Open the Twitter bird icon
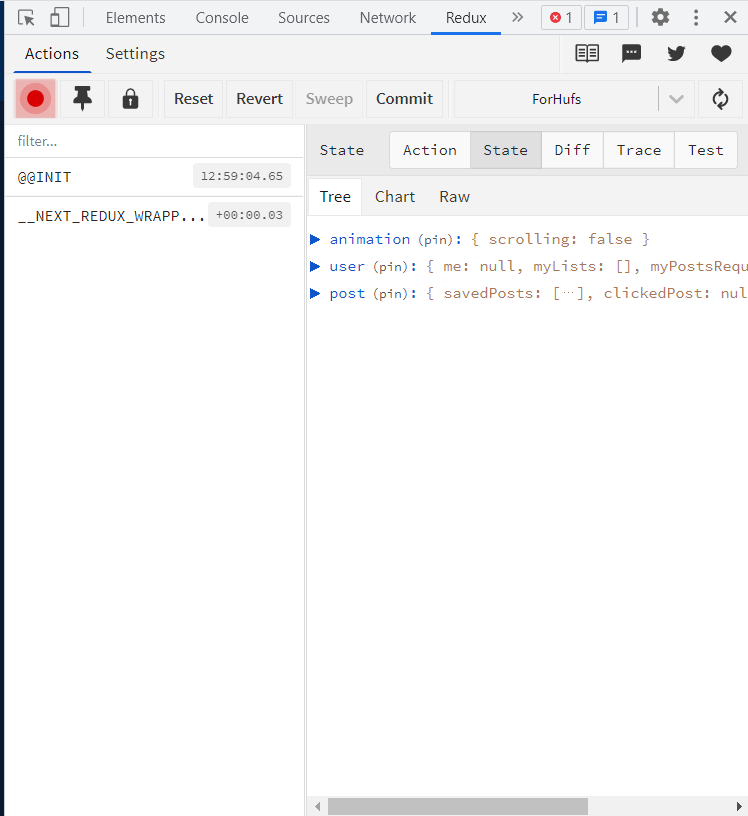 click(676, 54)
